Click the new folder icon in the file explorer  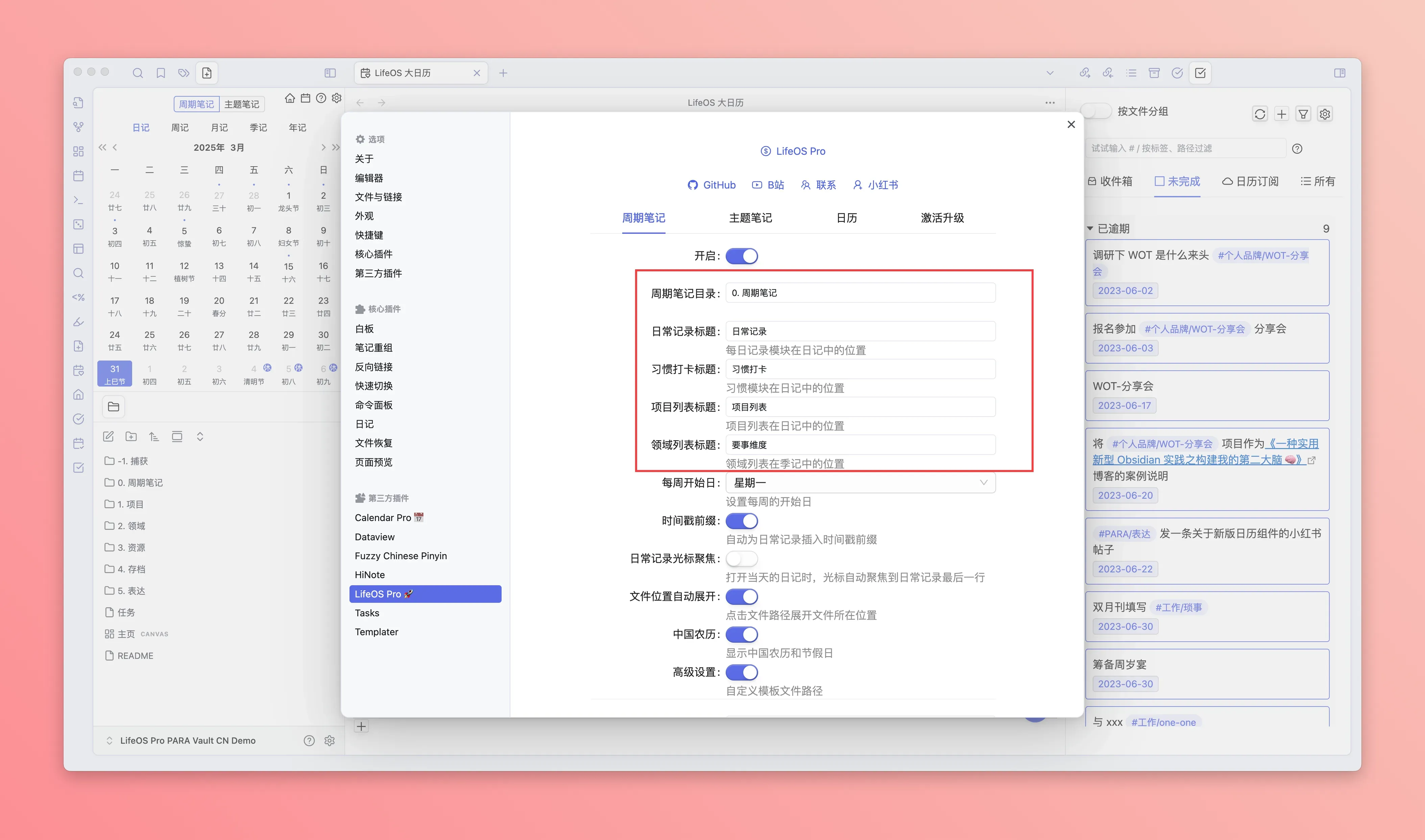click(x=131, y=437)
